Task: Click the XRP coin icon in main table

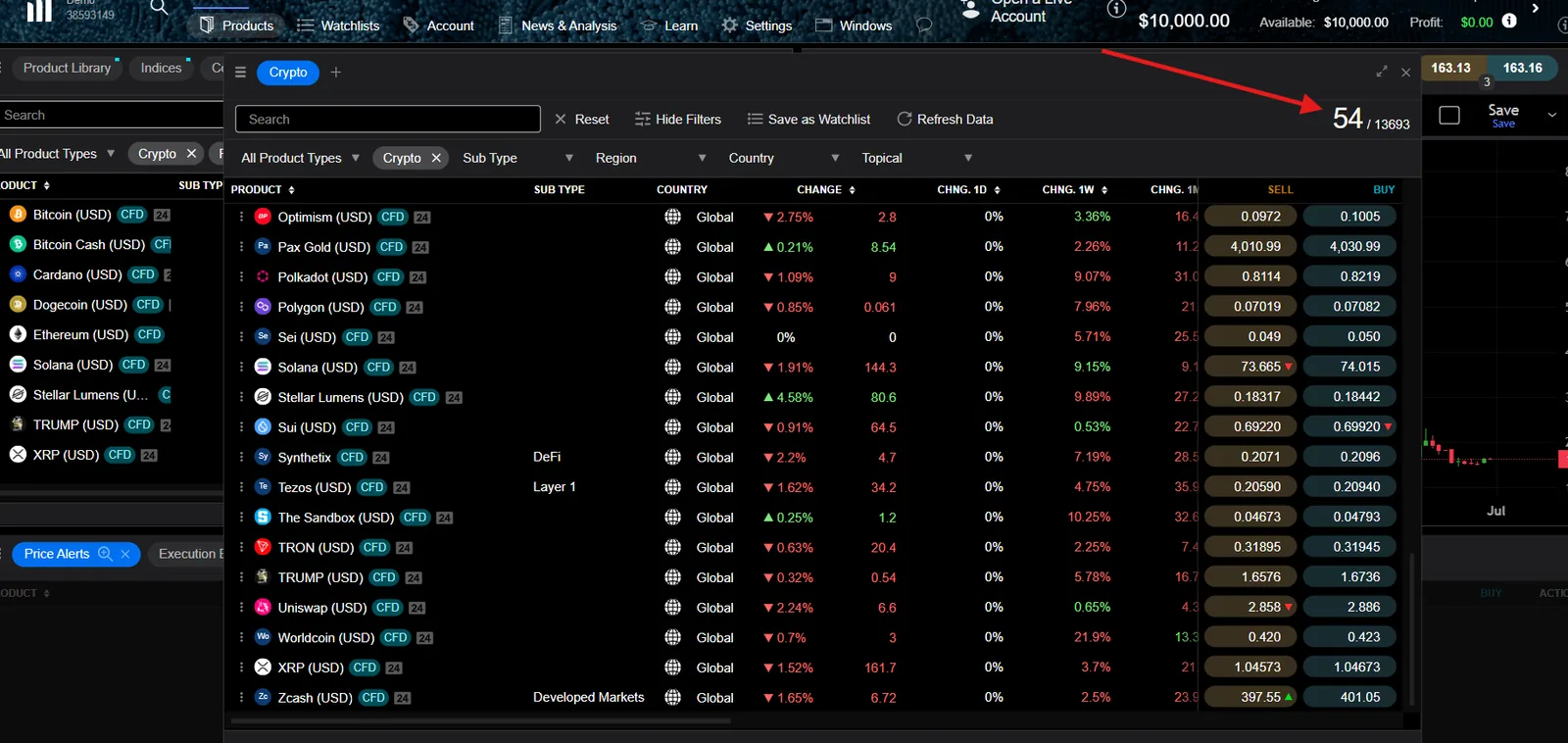Action: 263,667
